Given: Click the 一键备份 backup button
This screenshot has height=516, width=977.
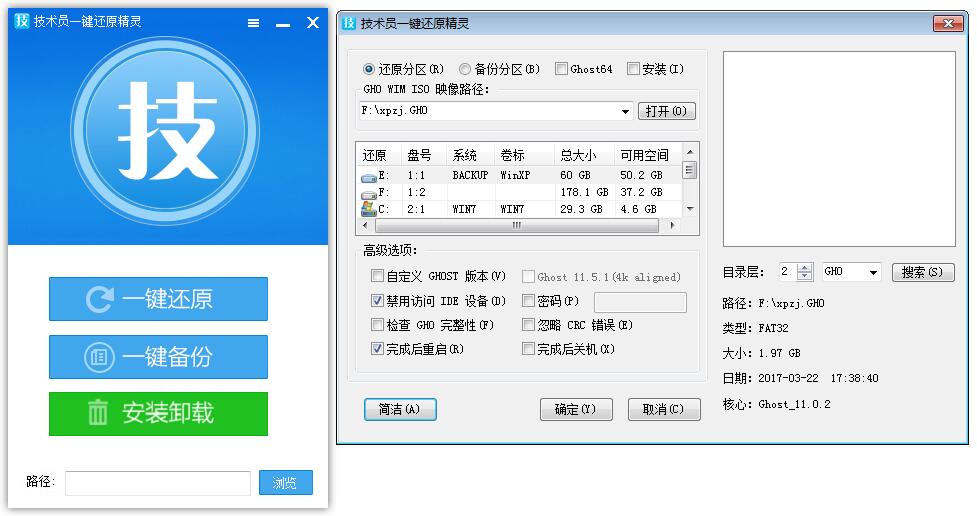Looking at the screenshot, I should (158, 357).
